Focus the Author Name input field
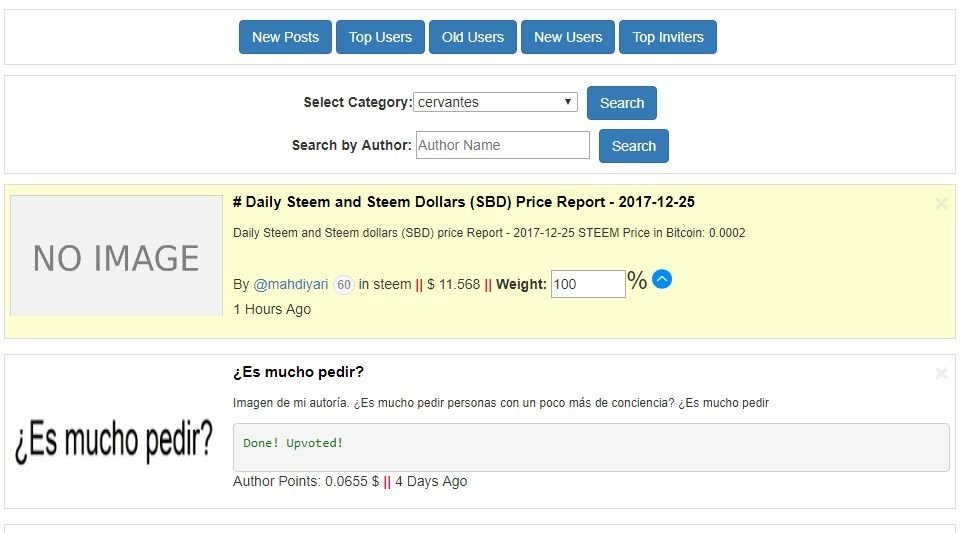975x533 pixels. click(x=502, y=145)
